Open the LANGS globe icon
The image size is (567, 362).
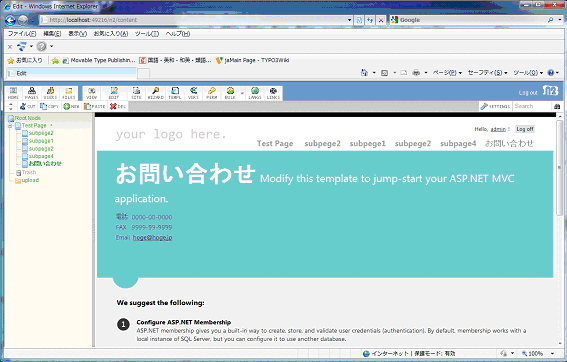pyautogui.click(x=255, y=93)
